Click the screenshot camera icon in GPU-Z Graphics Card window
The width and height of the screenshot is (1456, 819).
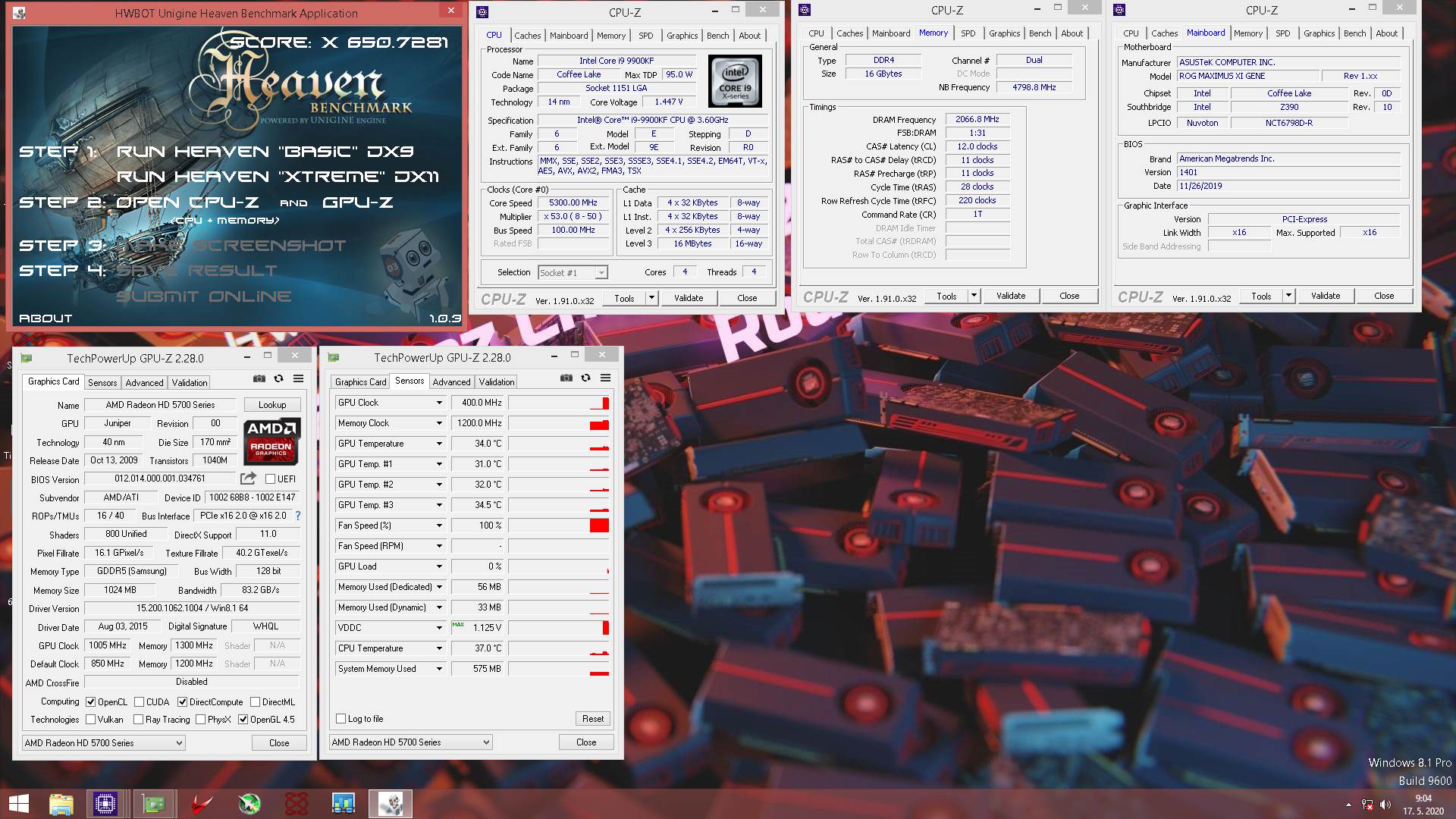259,378
